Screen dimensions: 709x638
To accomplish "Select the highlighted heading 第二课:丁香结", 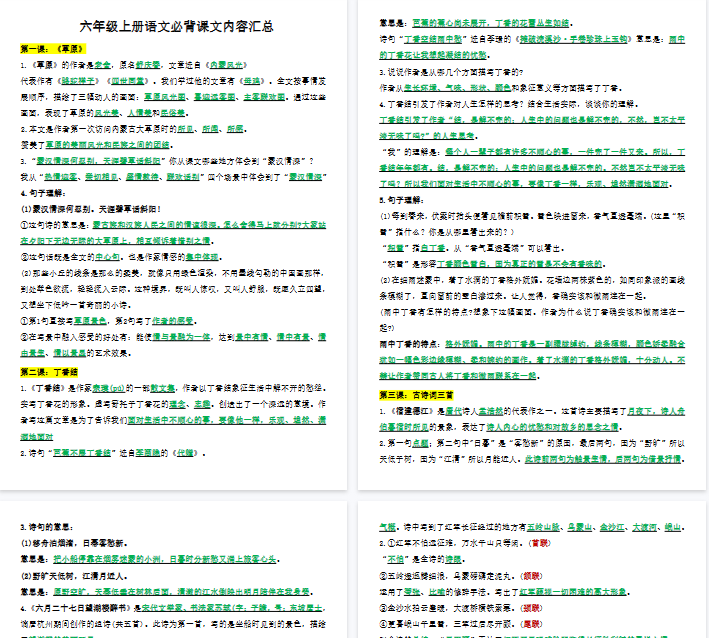I will [x=49, y=372].
